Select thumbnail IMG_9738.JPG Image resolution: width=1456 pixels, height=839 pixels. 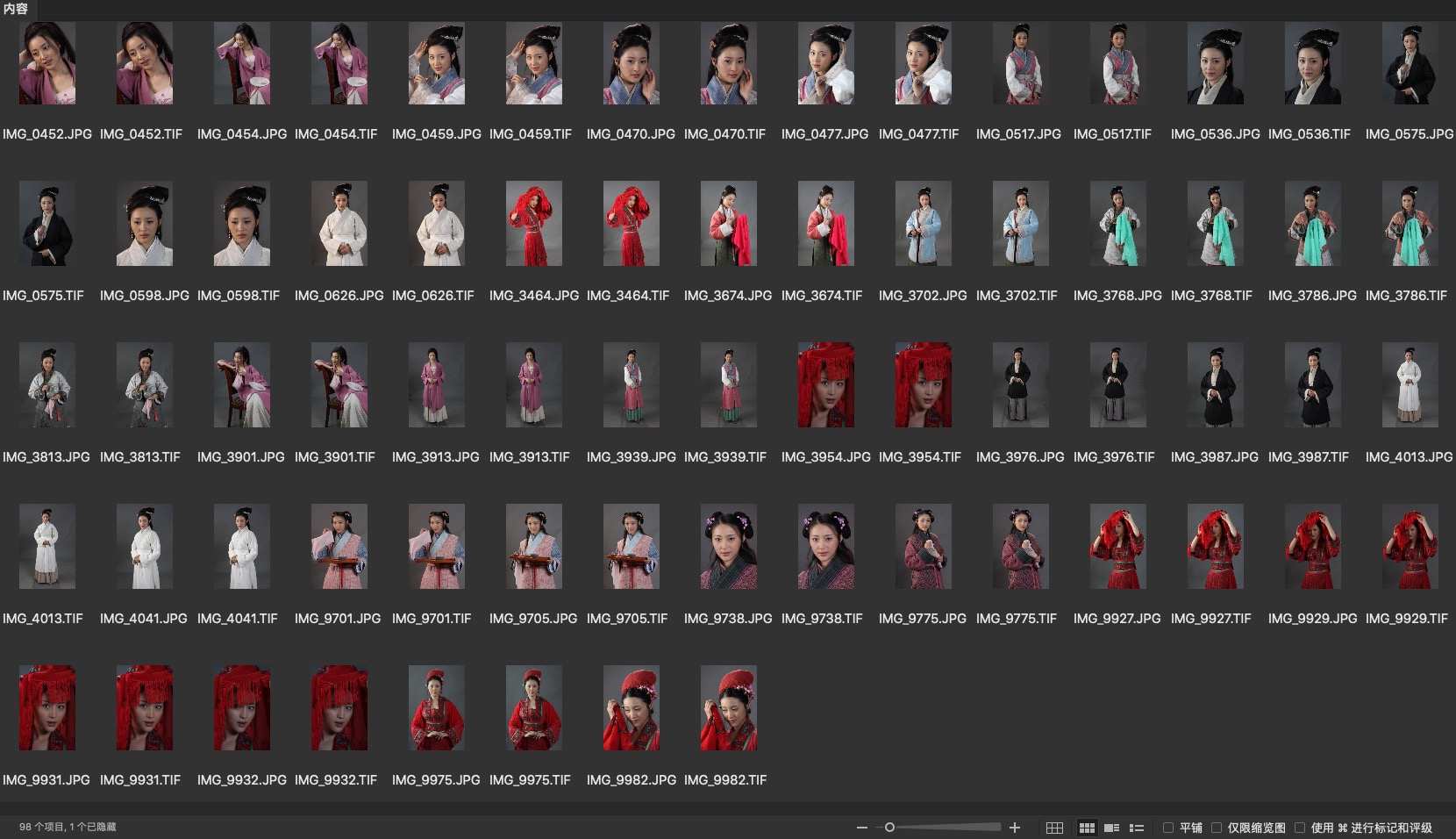[728, 547]
